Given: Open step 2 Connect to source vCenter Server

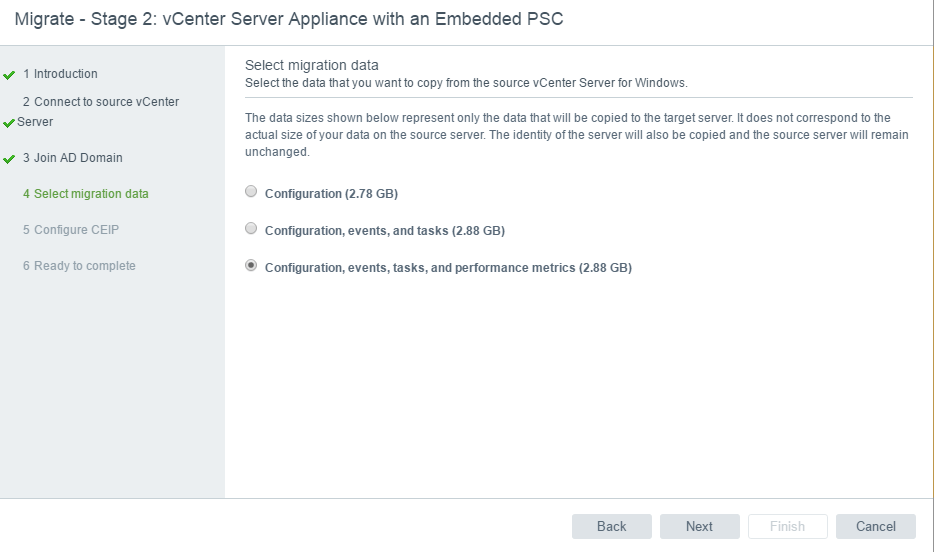Looking at the screenshot, I should (100, 102).
